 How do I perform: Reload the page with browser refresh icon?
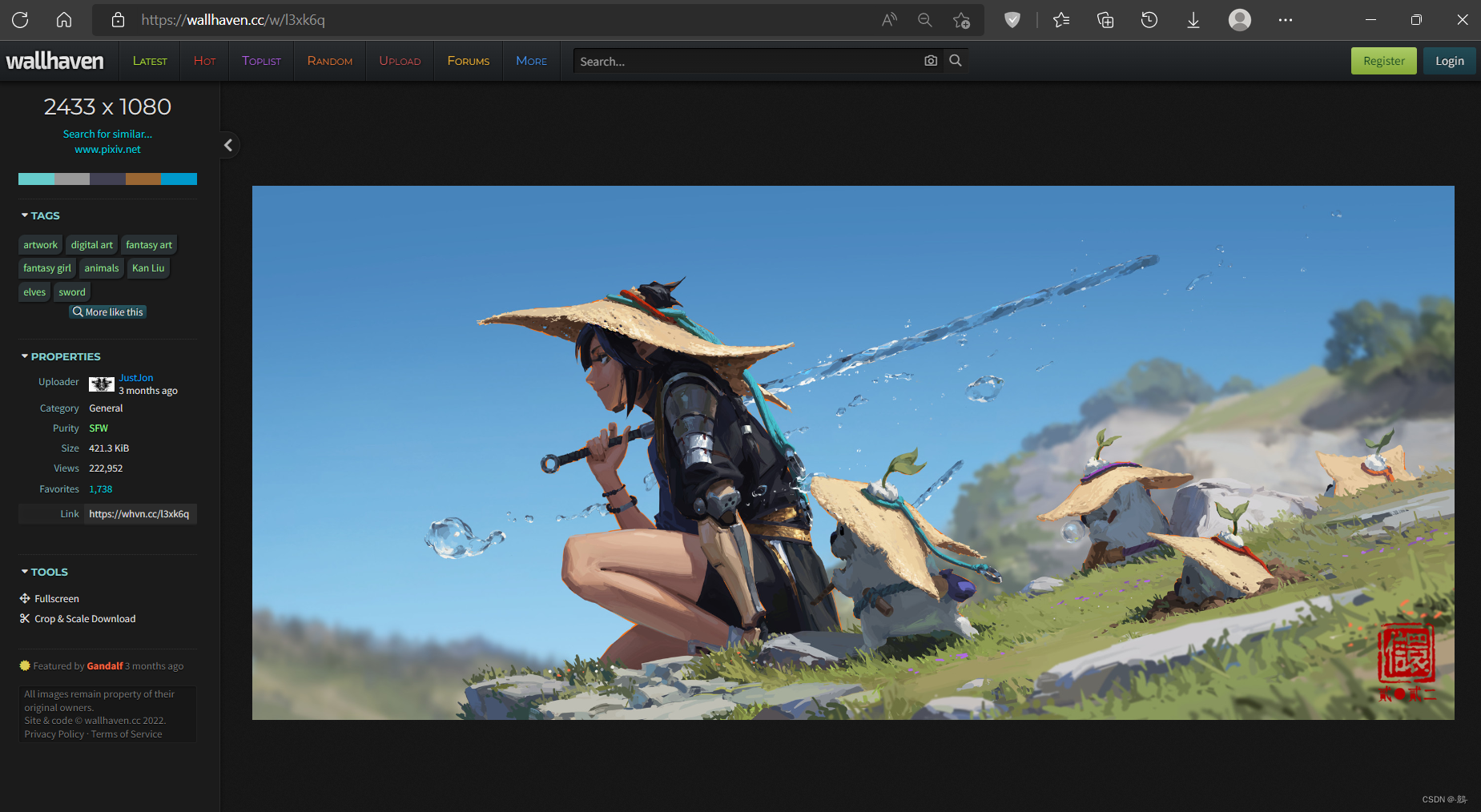click(20, 20)
